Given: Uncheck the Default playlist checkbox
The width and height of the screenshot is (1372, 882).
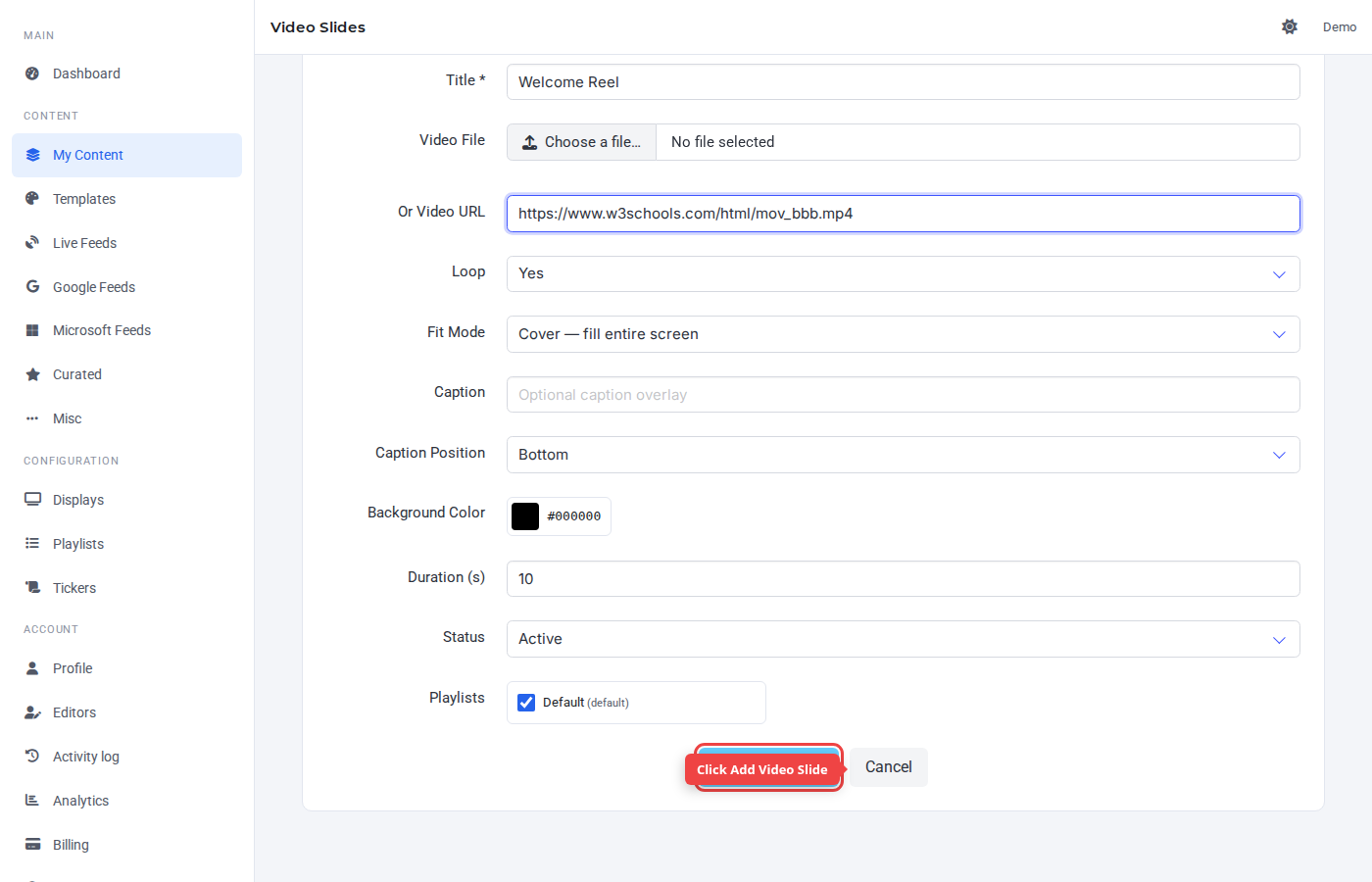Looking at the screenshot, I should (x=526, y=703).
